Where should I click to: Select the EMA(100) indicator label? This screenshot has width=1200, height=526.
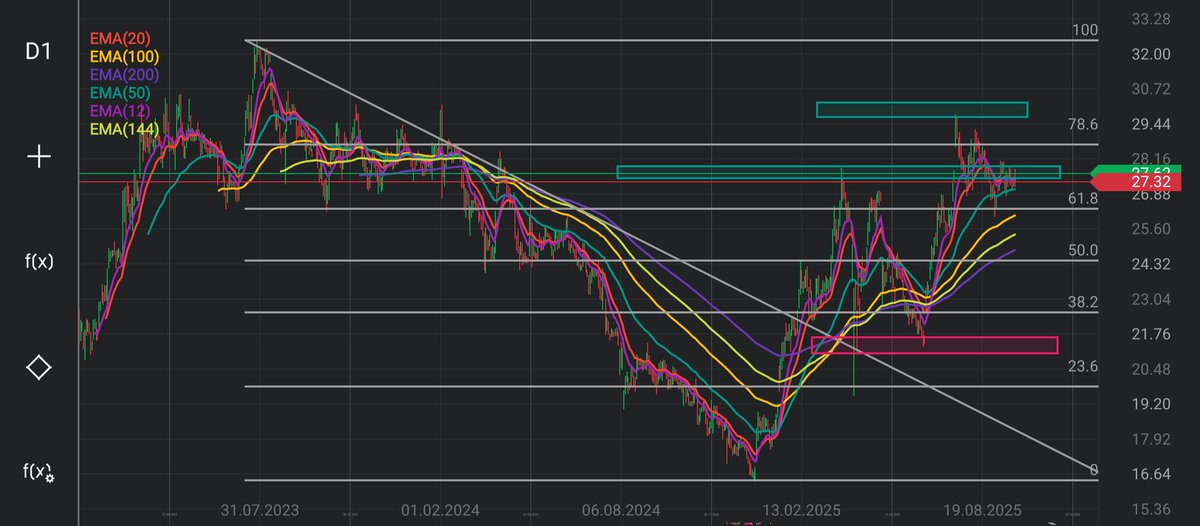coord(124,56)
